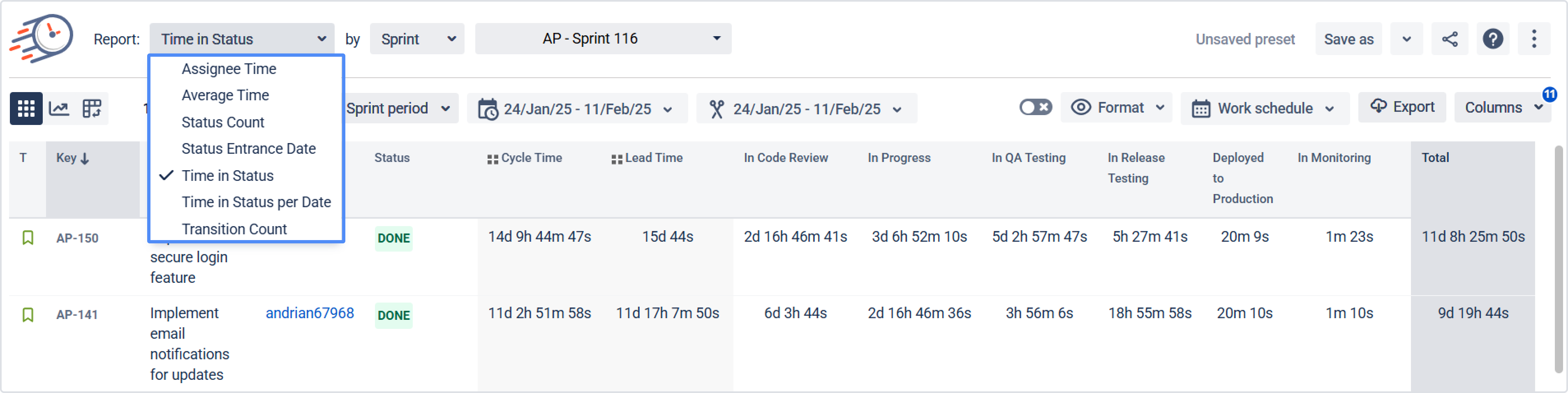The image size is (1568, 393).
Task: Open the Work schedule dropdown
Action: coord(1264,109)
